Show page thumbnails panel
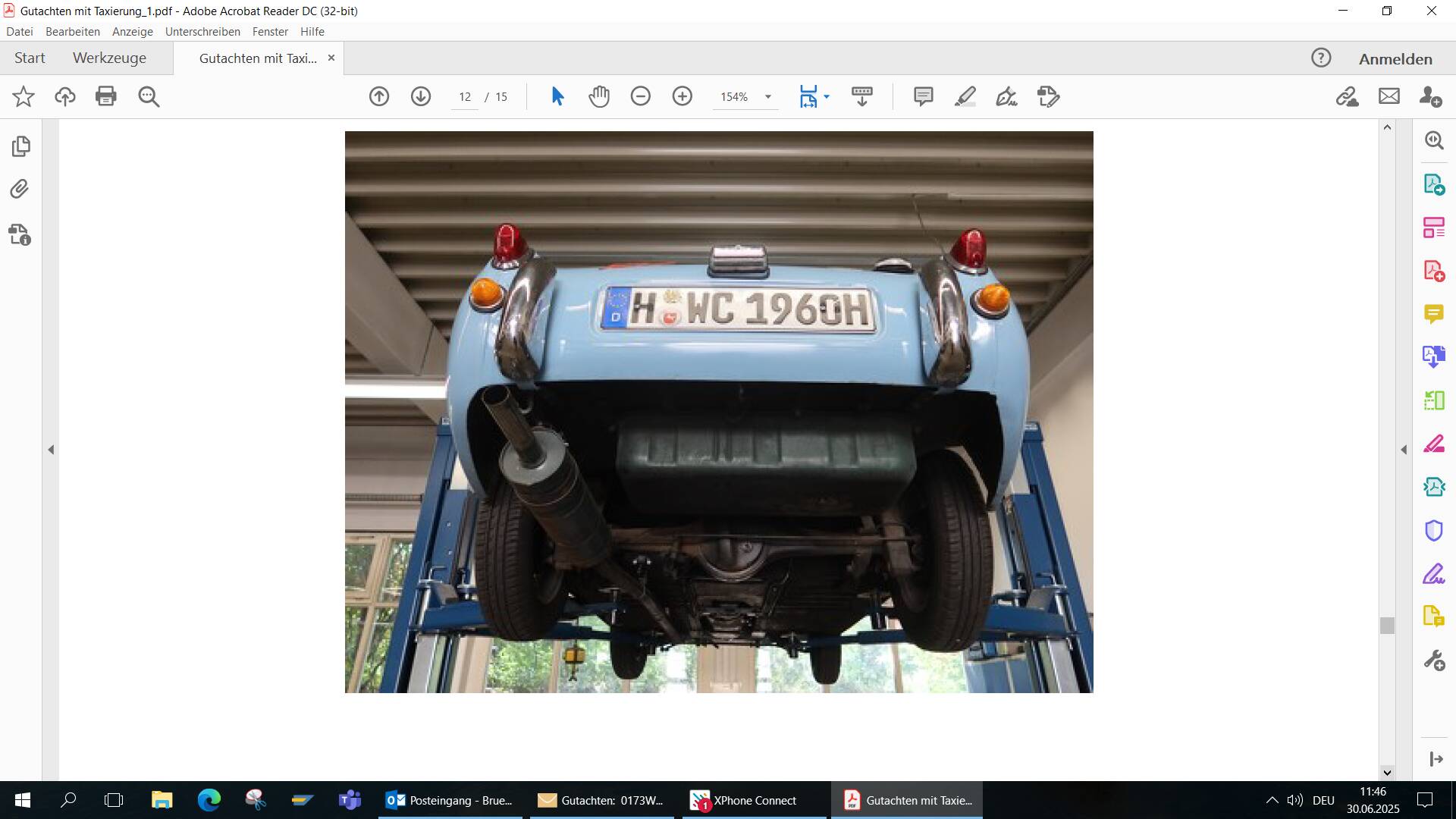Screen dimensions: 1456x819 [20, 146]
